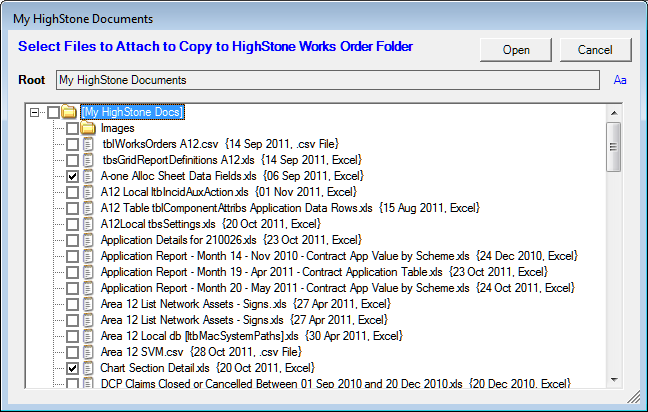Check Area 12 Local db ltbMacSystemPaths checkbox

point(72,336)
